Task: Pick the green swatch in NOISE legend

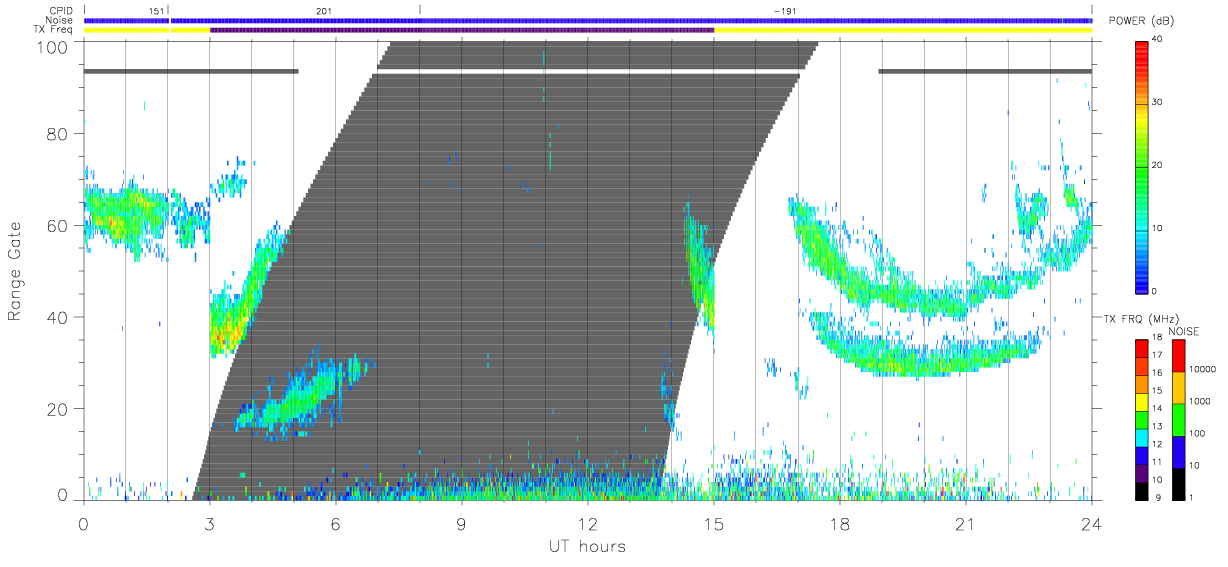Action: (1179, 419)
